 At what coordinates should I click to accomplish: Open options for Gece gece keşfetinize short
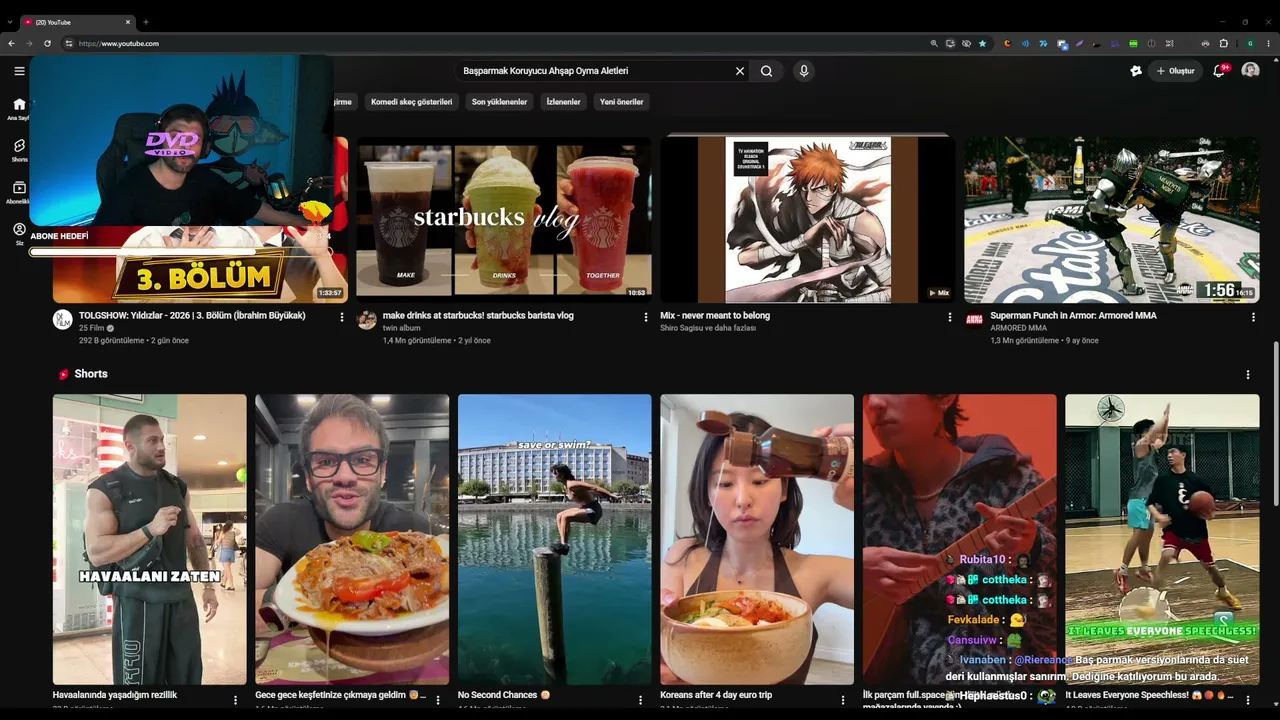coord(438,700)
